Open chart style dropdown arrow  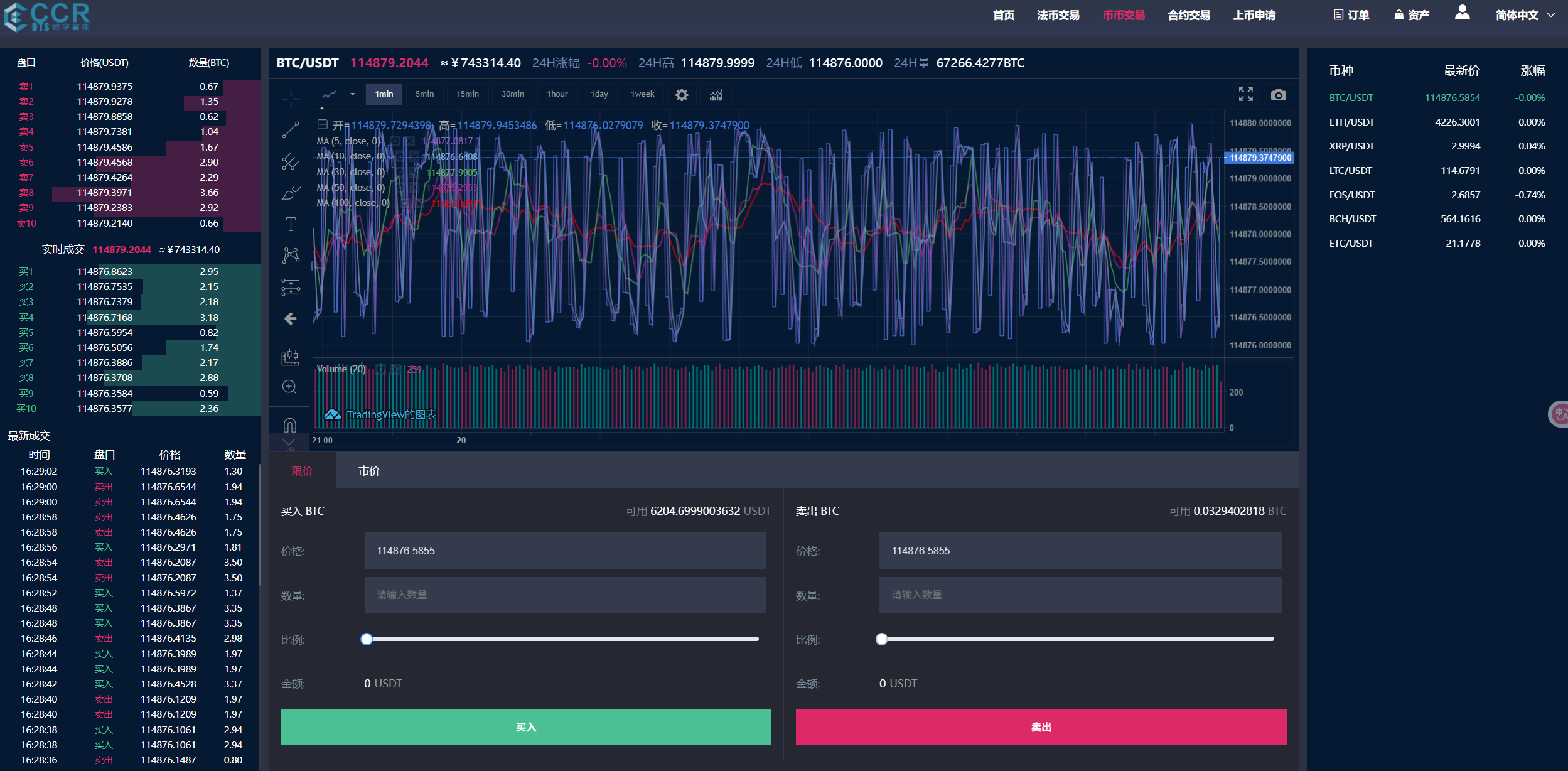[x=353, y=94]
